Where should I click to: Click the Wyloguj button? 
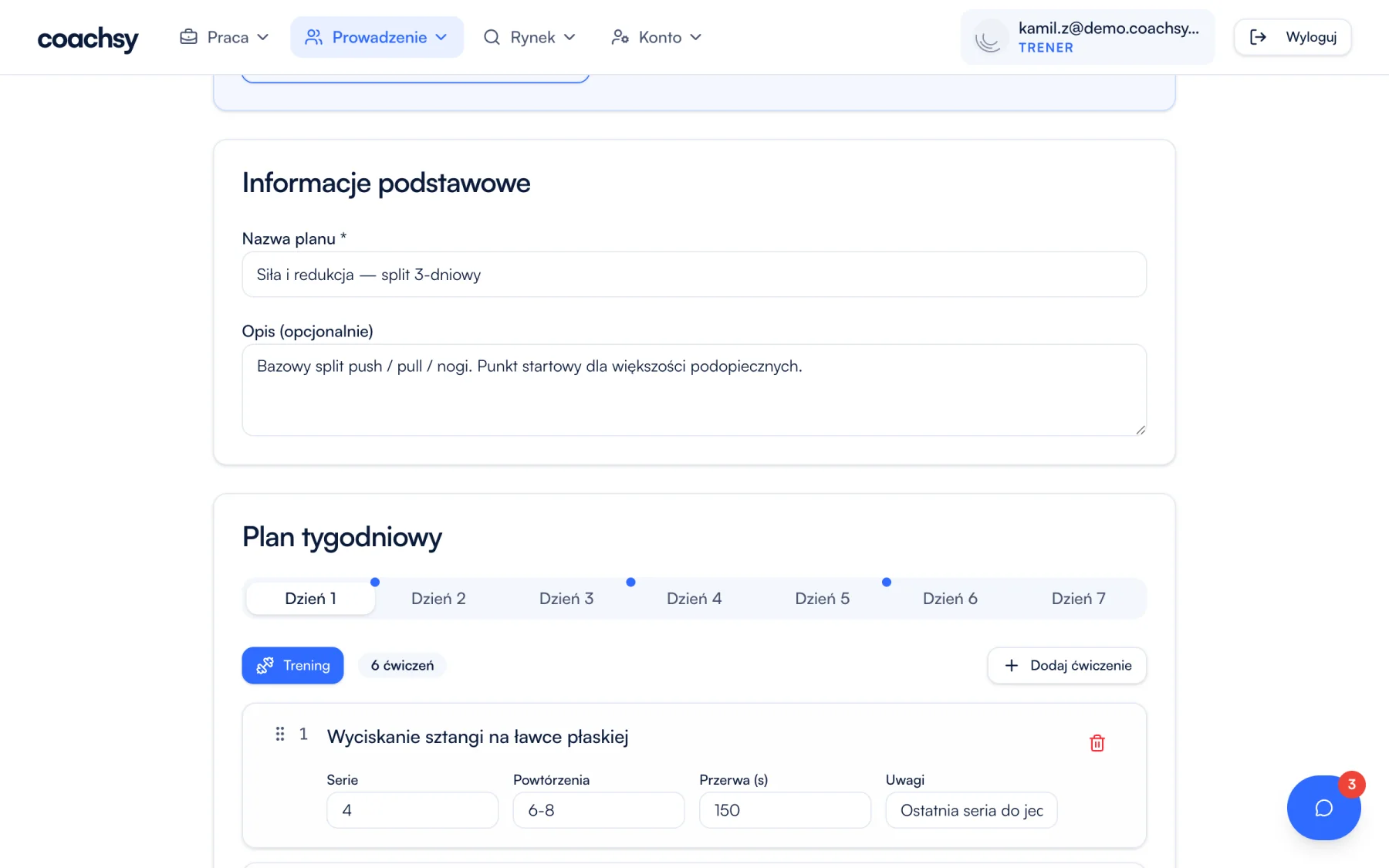1293,37
